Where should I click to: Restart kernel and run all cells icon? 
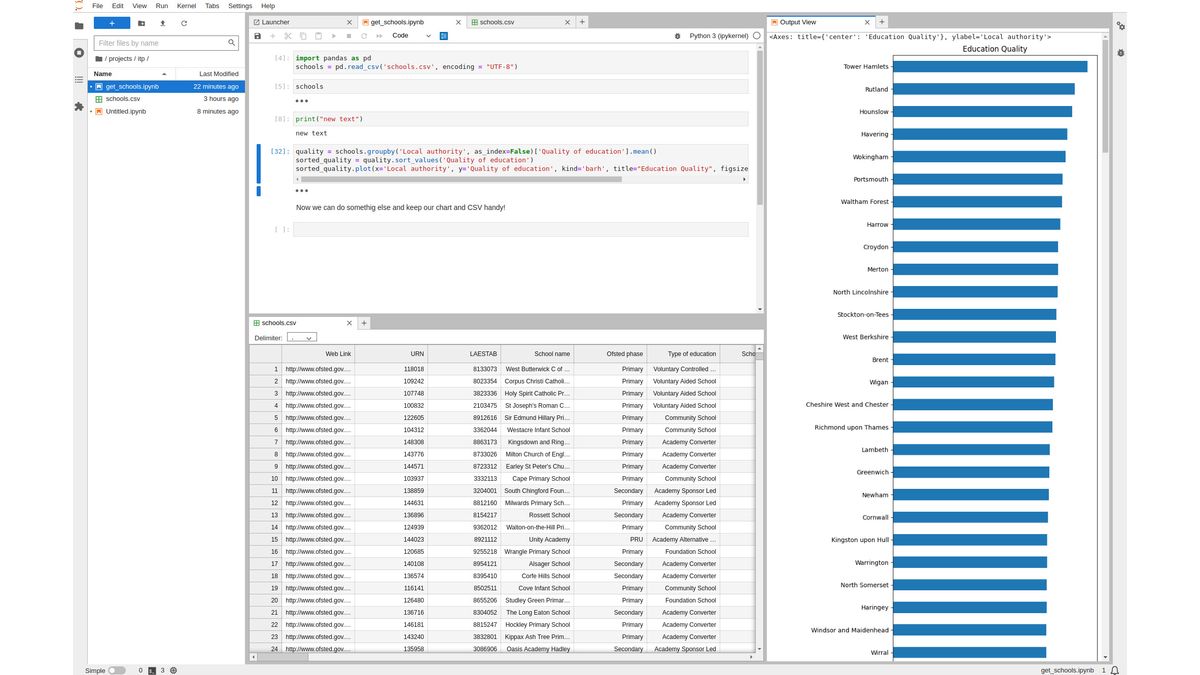380,35
